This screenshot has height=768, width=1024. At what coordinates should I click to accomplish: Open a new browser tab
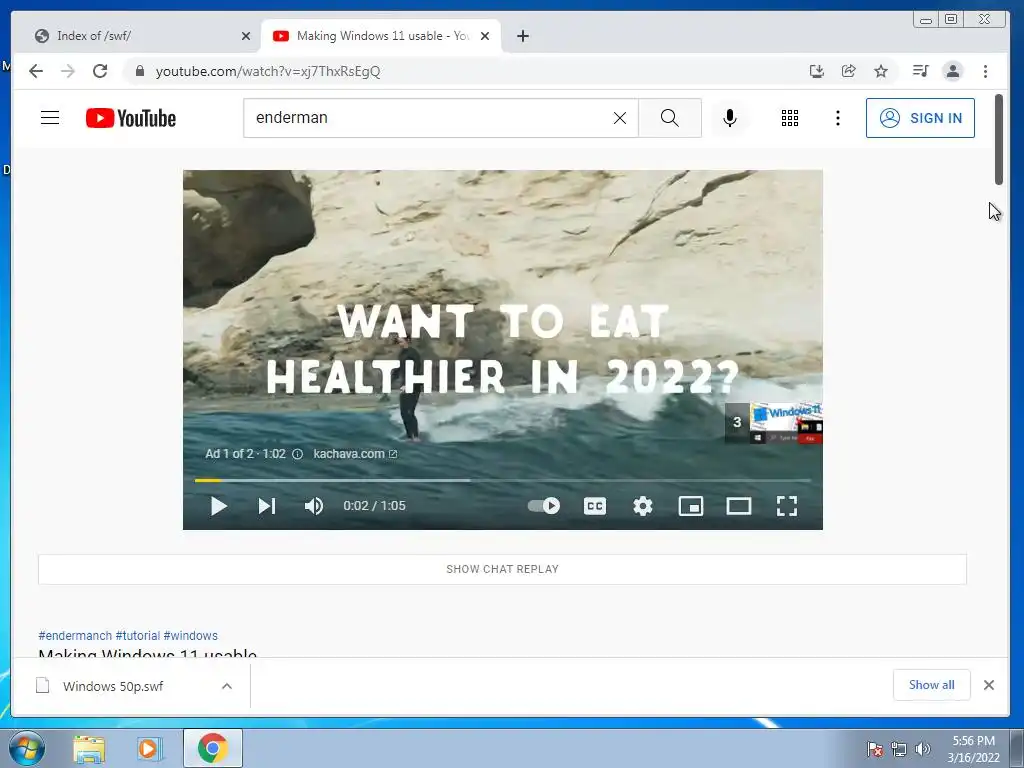[522, 36]
